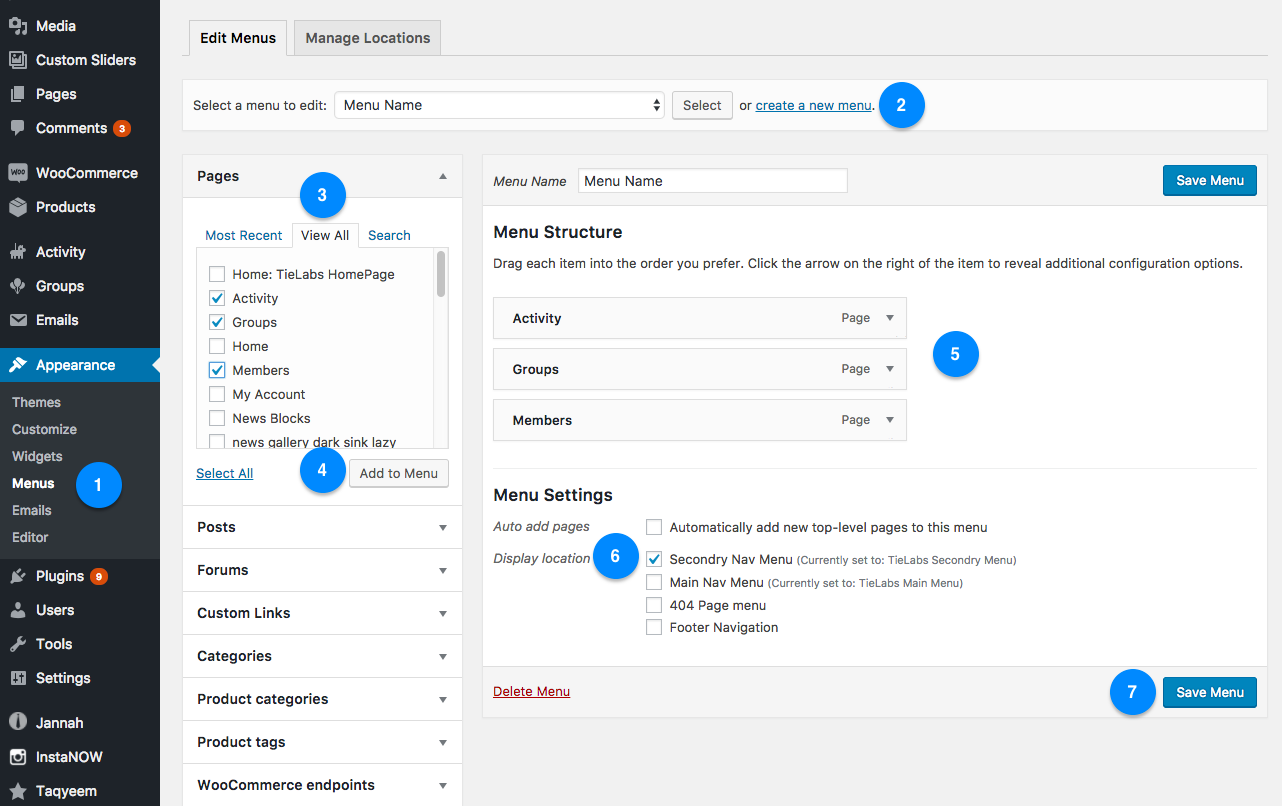Open Customize submenu item
This screenshot has width=1282, height=806.
point(44,429)
